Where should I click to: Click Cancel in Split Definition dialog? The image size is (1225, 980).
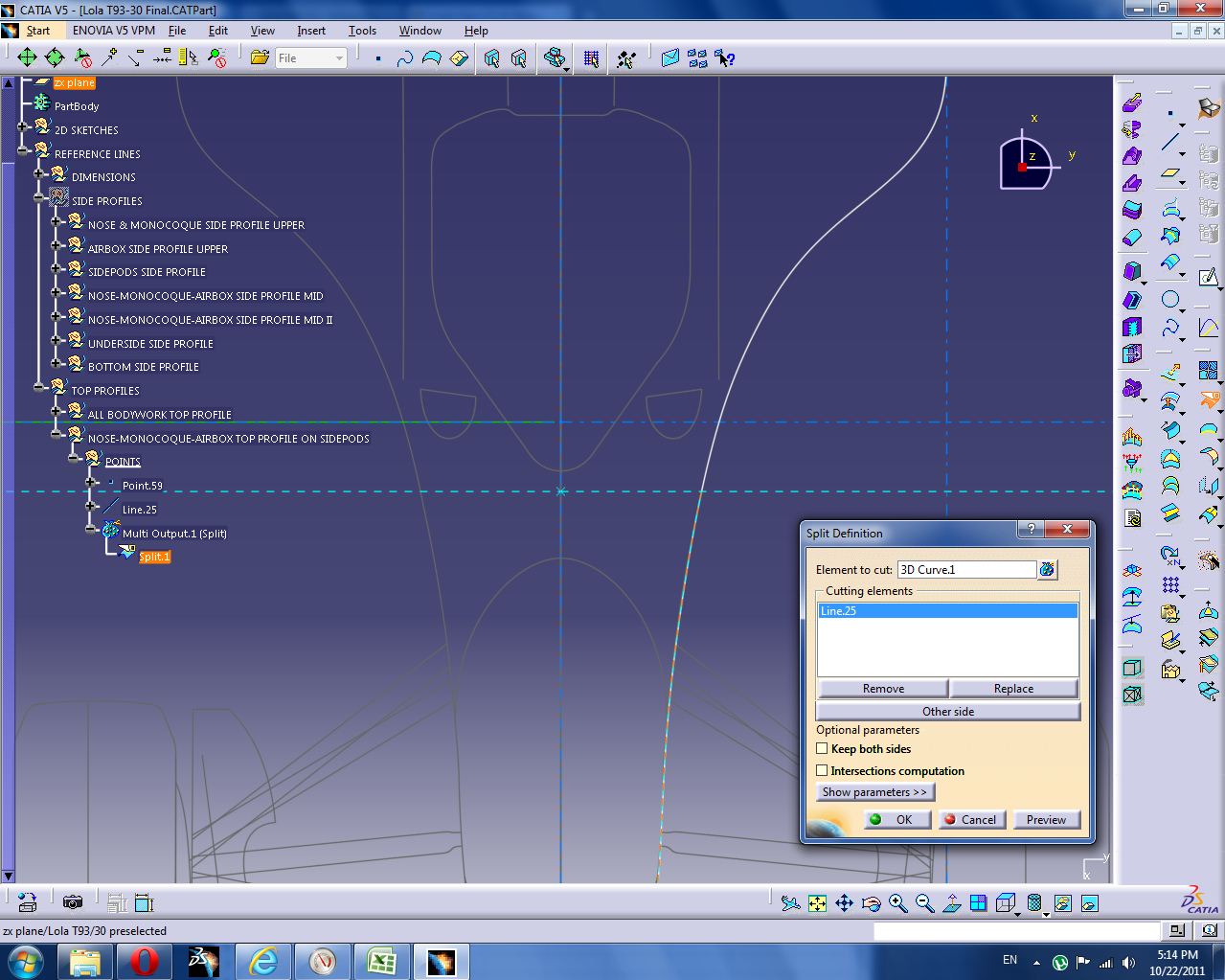pyautogui.click(x=971, y=819)
